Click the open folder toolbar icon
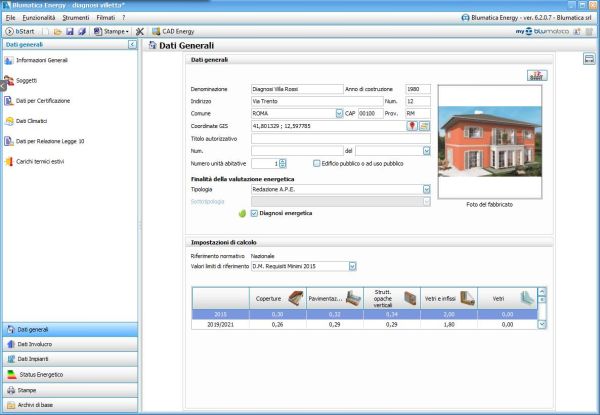Viewport: 600px width, 415px height. point(58,32)
